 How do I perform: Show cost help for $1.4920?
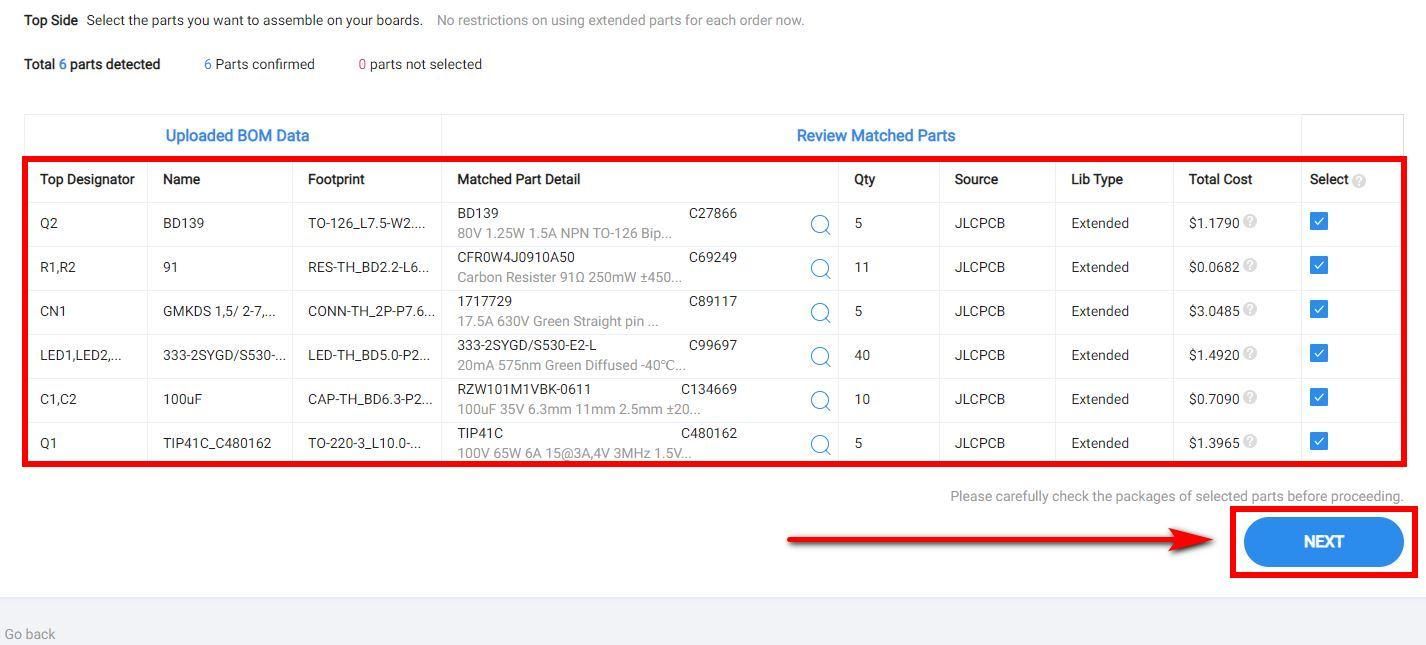(x=1250, y=354)
